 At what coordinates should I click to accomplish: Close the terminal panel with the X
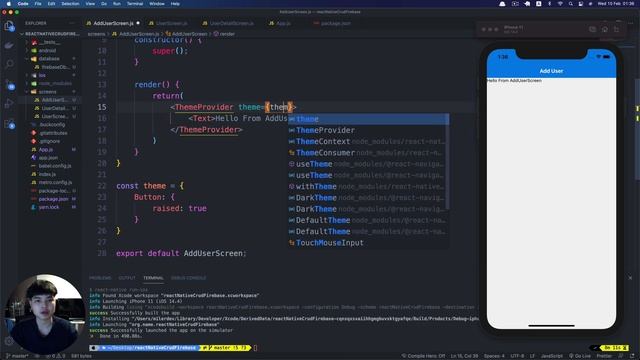click(x=630, y=278)
